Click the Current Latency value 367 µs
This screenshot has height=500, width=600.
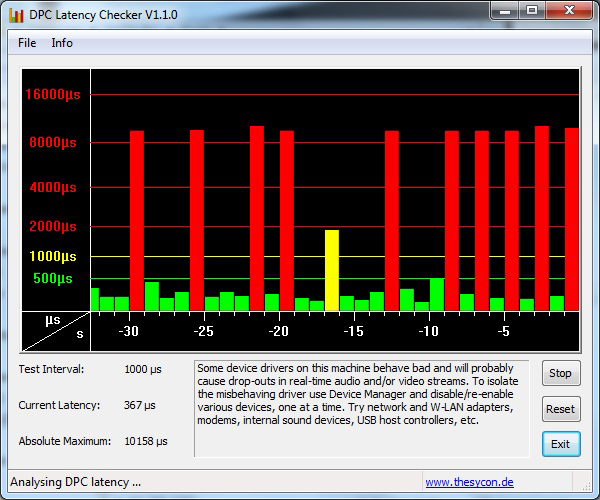tap(139, 406)
